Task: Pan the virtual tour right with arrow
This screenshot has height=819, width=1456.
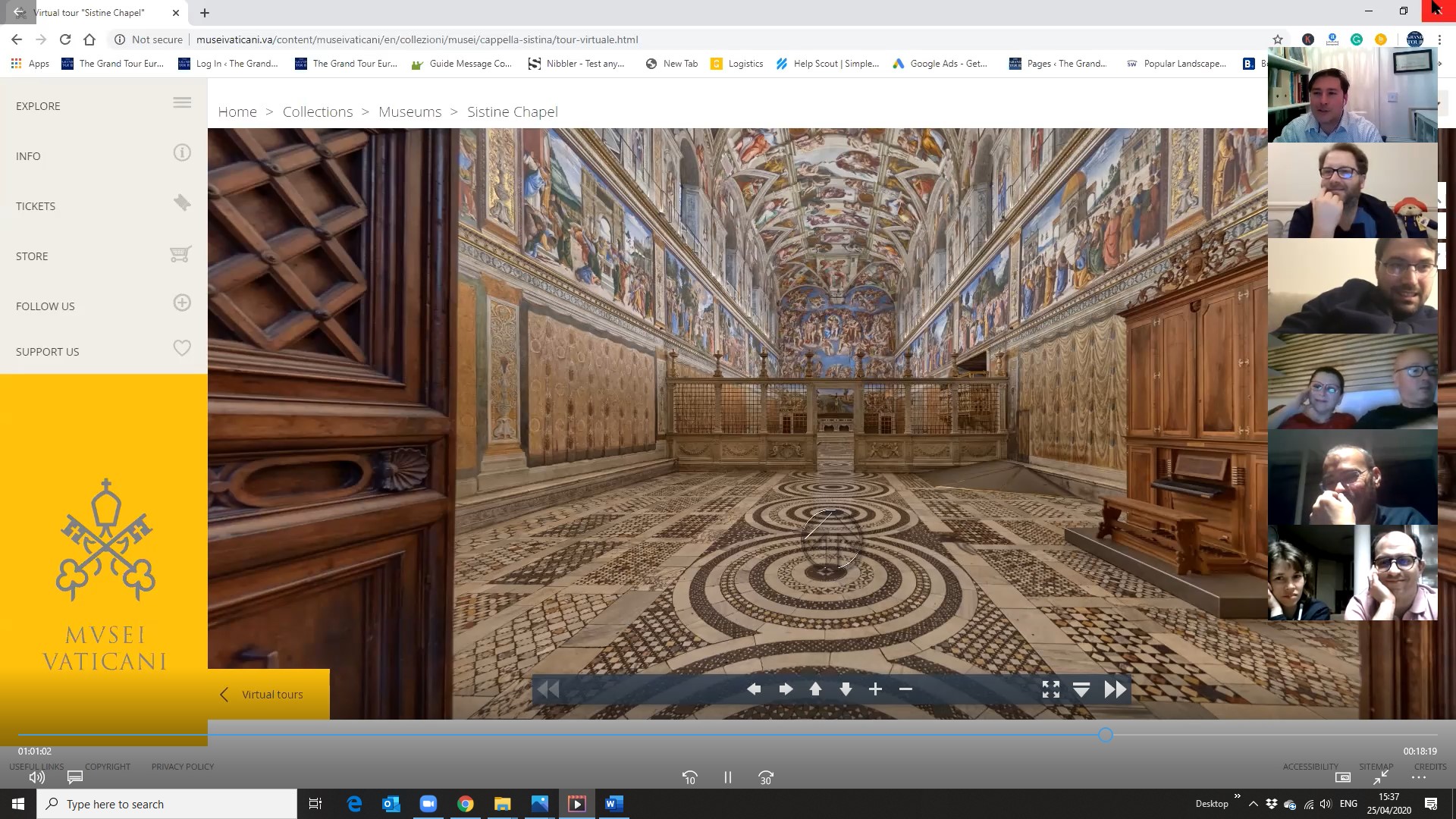Action: (786, 689)
